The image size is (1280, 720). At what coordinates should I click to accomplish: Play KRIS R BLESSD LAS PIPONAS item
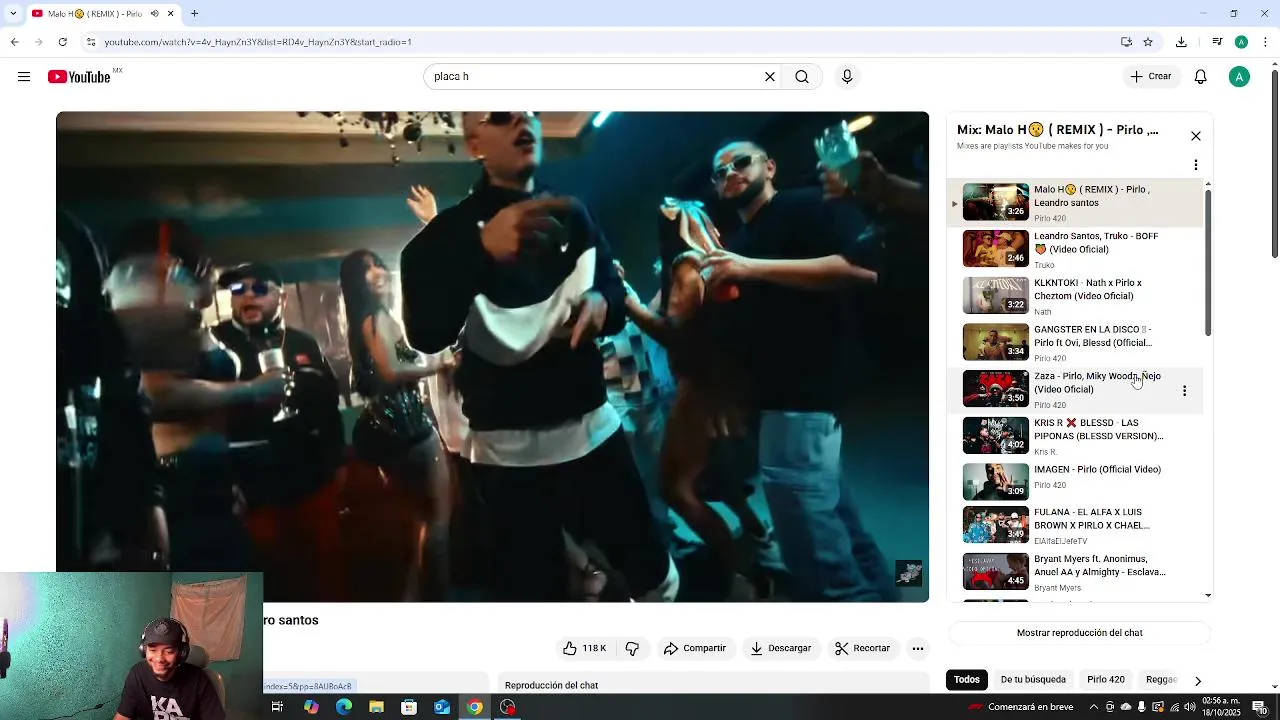pyautogui.click(x=1075, y=436)
